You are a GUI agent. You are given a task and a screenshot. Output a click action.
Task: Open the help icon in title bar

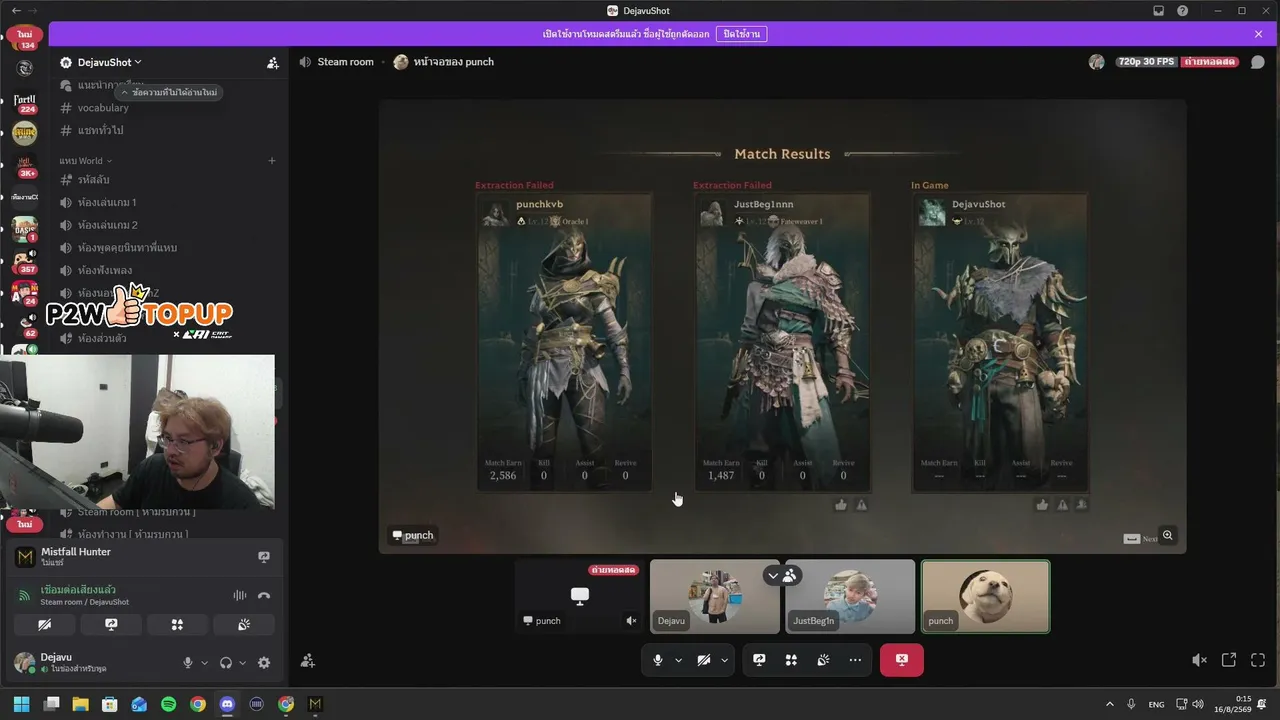coord(1183,11)
